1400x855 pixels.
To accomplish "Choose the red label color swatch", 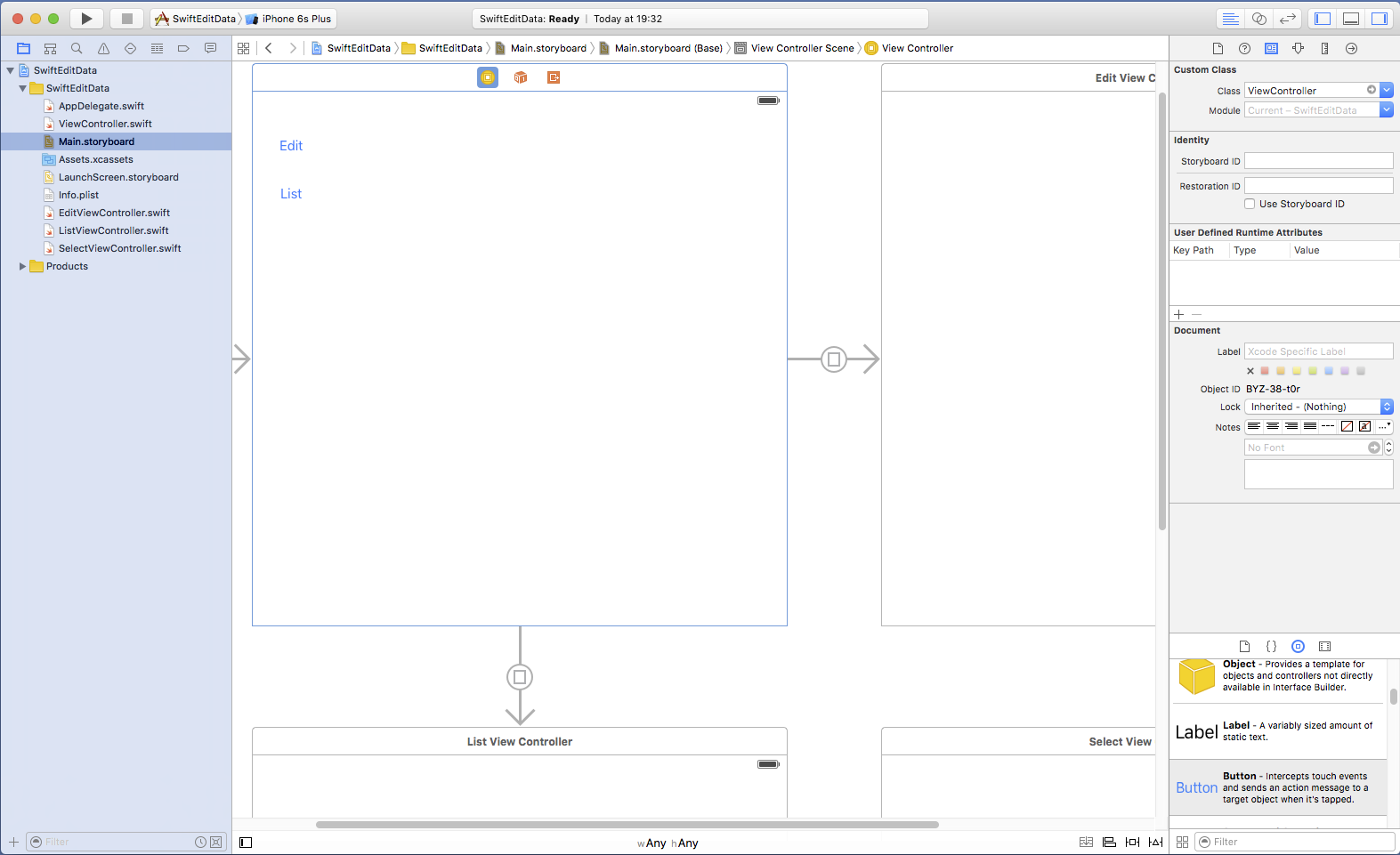I will [x=1265, y=371].
